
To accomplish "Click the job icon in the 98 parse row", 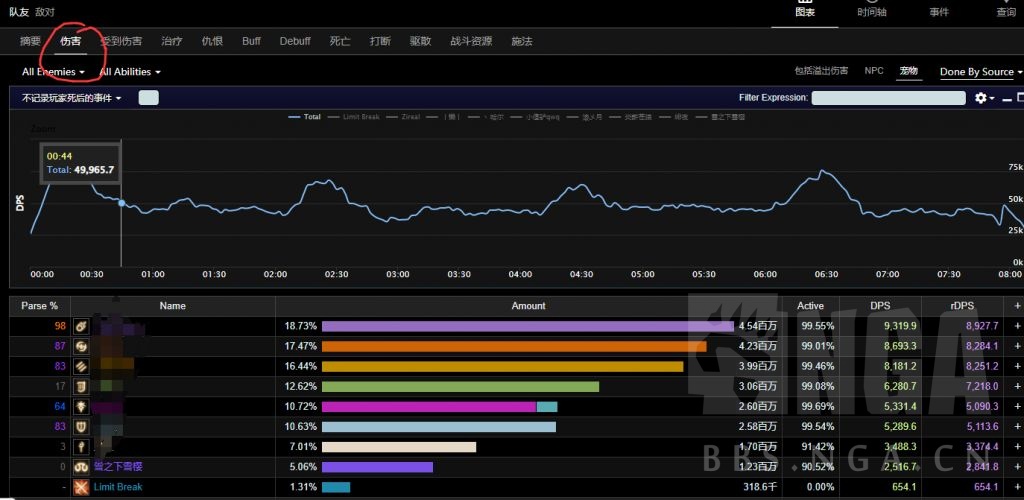I will [80, 326].
